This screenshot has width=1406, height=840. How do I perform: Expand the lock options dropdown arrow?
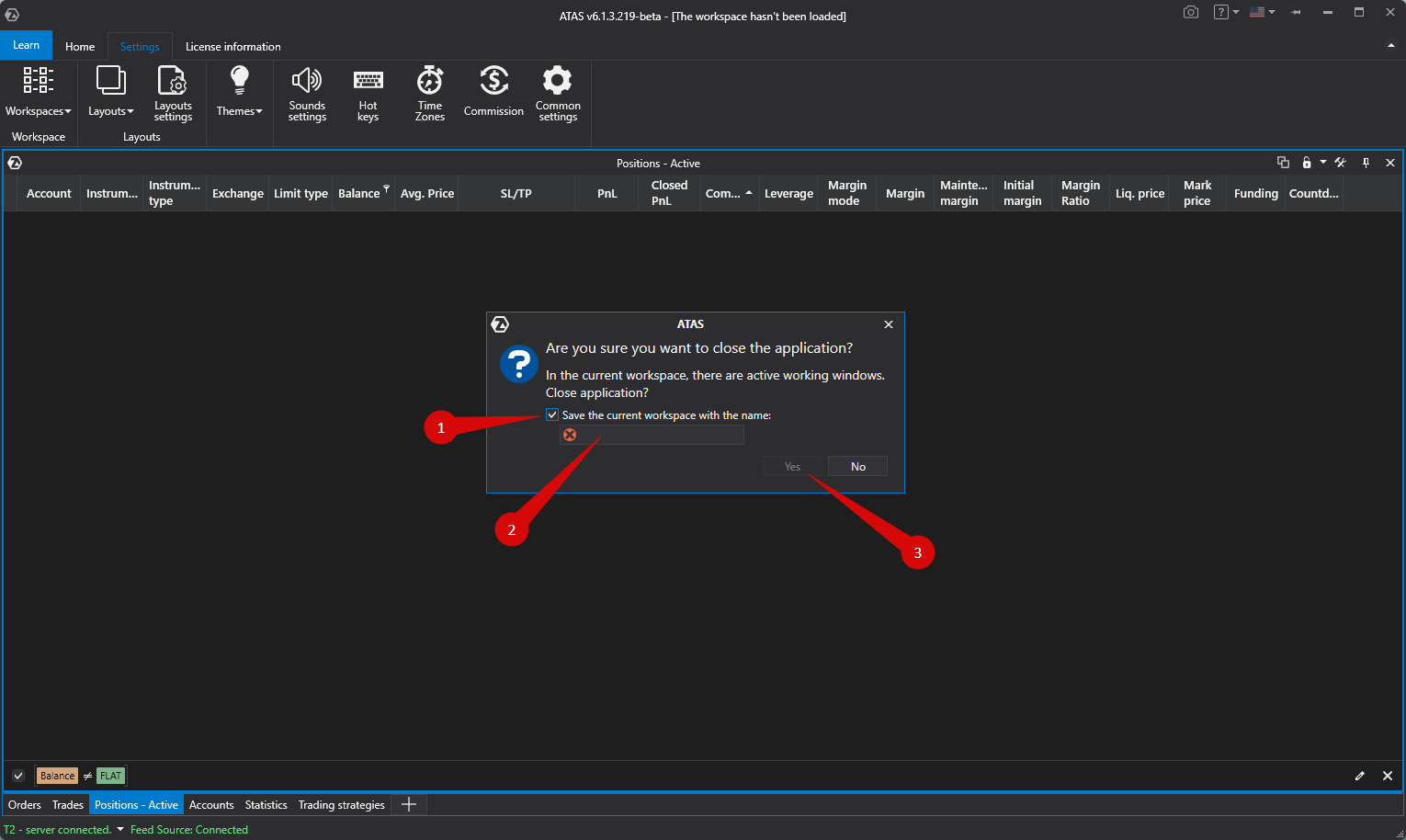(1323, 162)
